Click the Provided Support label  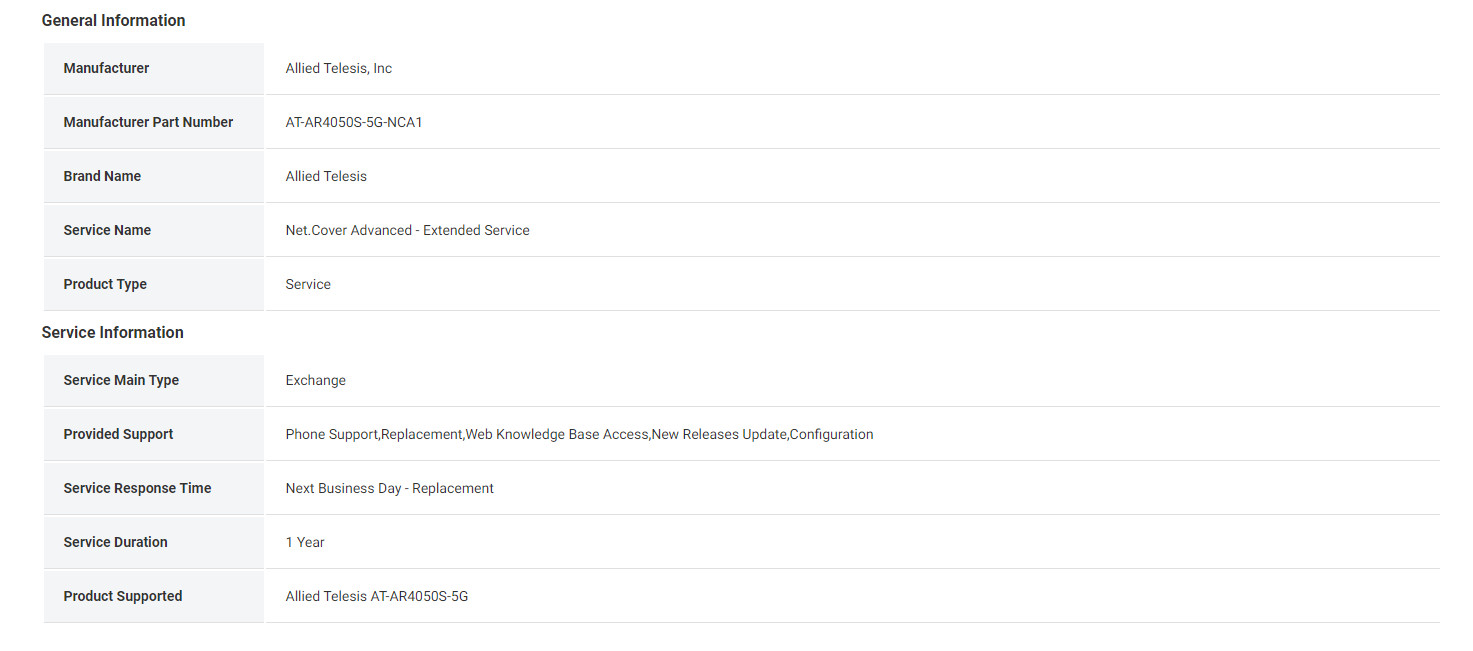coord(118,434)
